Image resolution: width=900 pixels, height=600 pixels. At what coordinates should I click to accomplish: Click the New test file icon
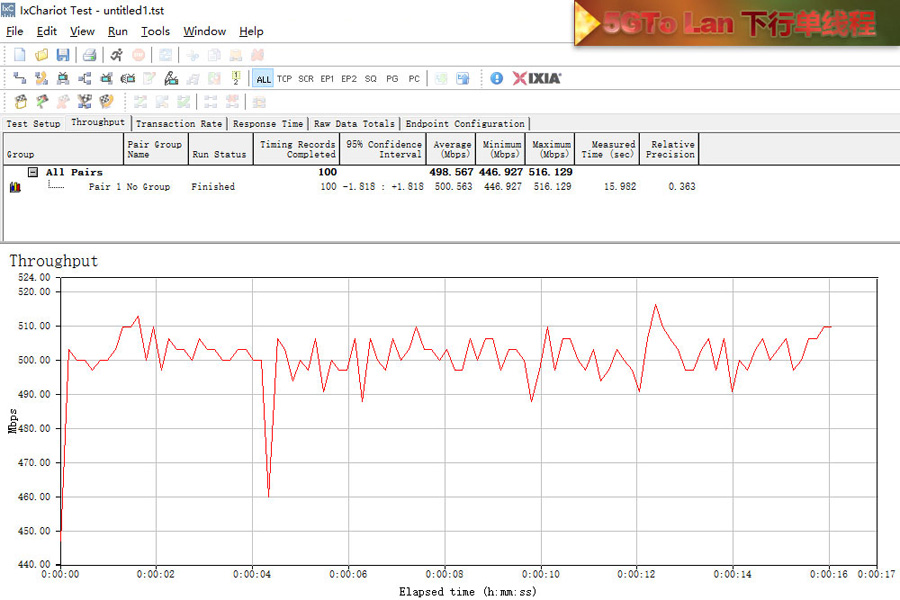click(19, 55)
